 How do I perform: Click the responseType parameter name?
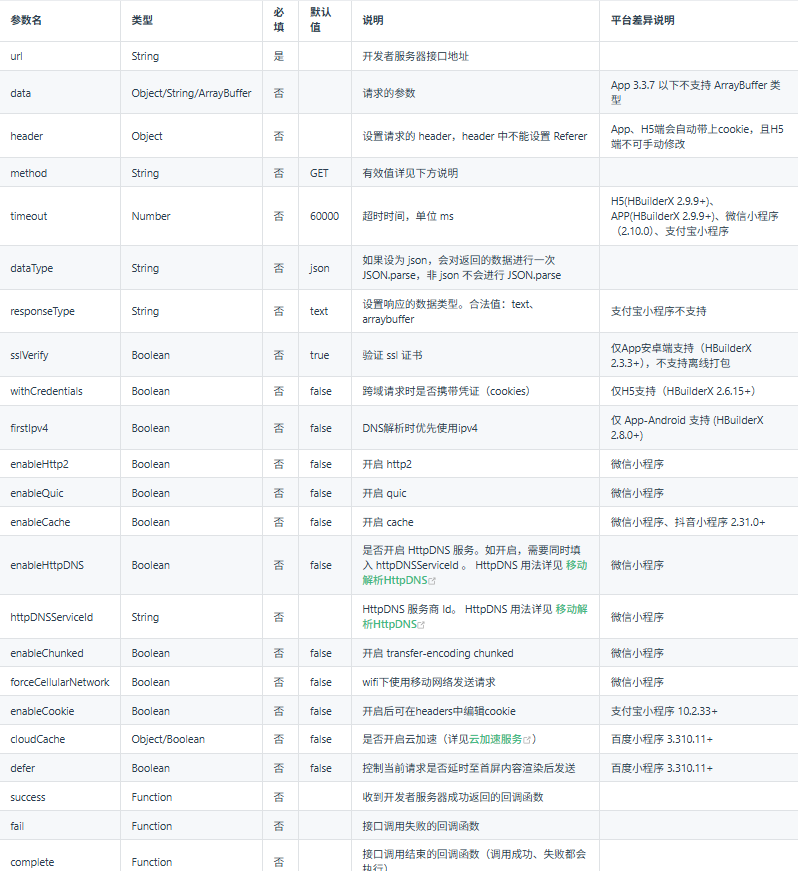click(x=42, y=311)
